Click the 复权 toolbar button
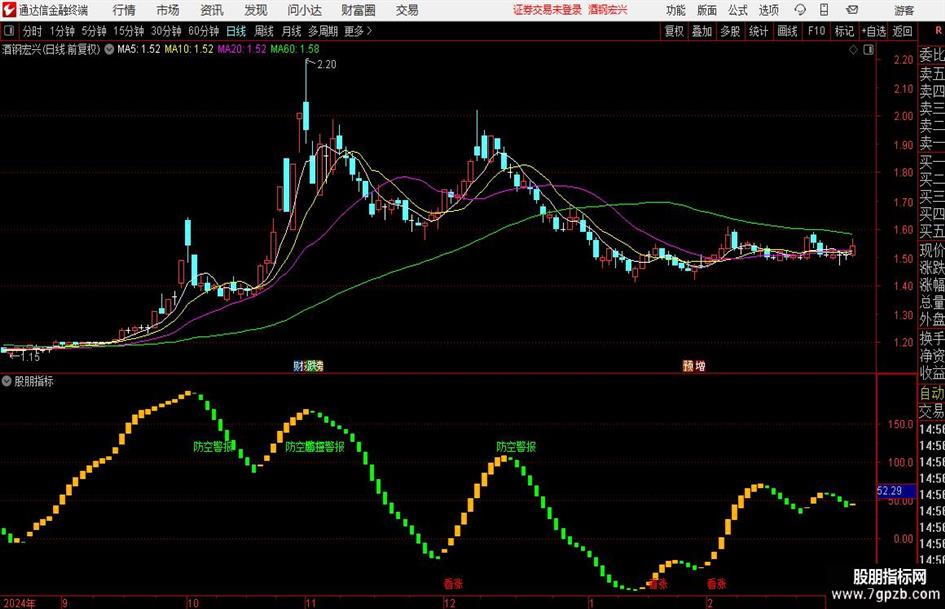This screenshot has height=609, width=945. 674,31
